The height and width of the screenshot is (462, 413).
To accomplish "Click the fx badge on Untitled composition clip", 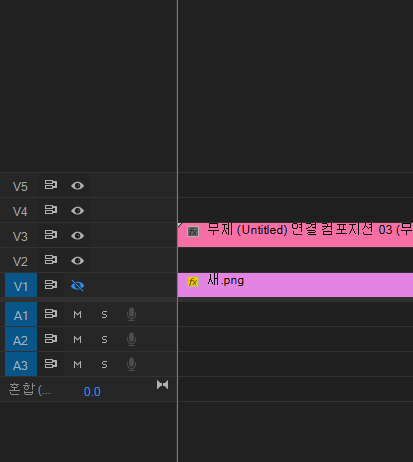I will (193, 231).
